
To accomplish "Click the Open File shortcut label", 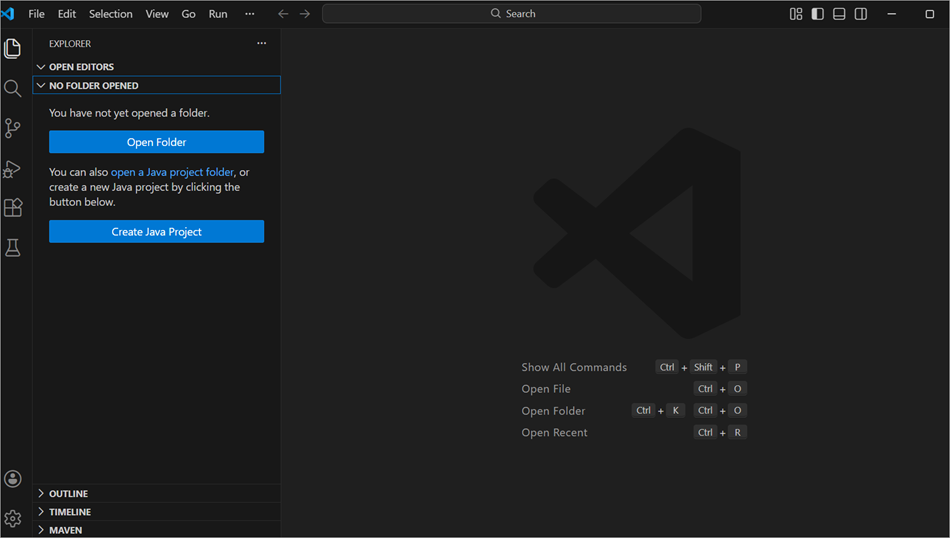I will point(546,389).
